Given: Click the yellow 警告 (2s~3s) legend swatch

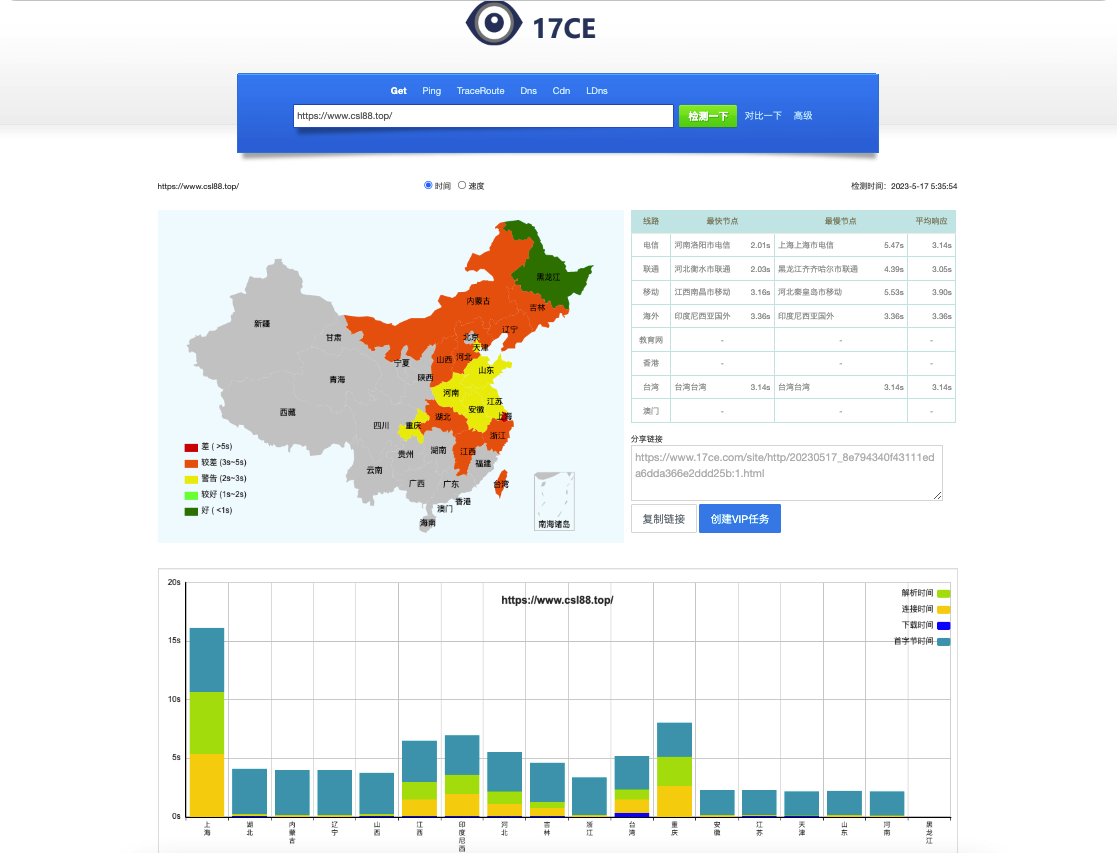Looking at the screenshot, I should [191, 480].
